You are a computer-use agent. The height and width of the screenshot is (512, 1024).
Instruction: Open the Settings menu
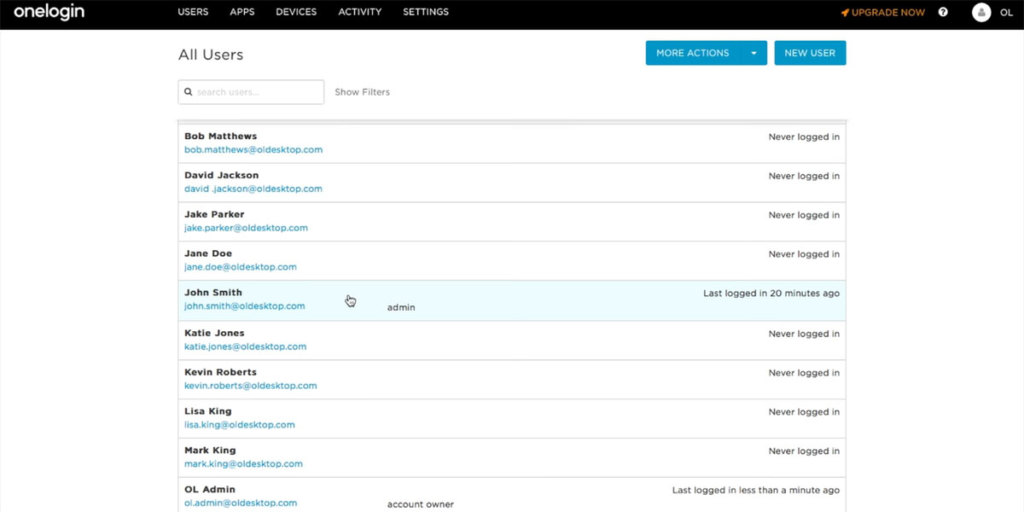(x=426, y=12)
